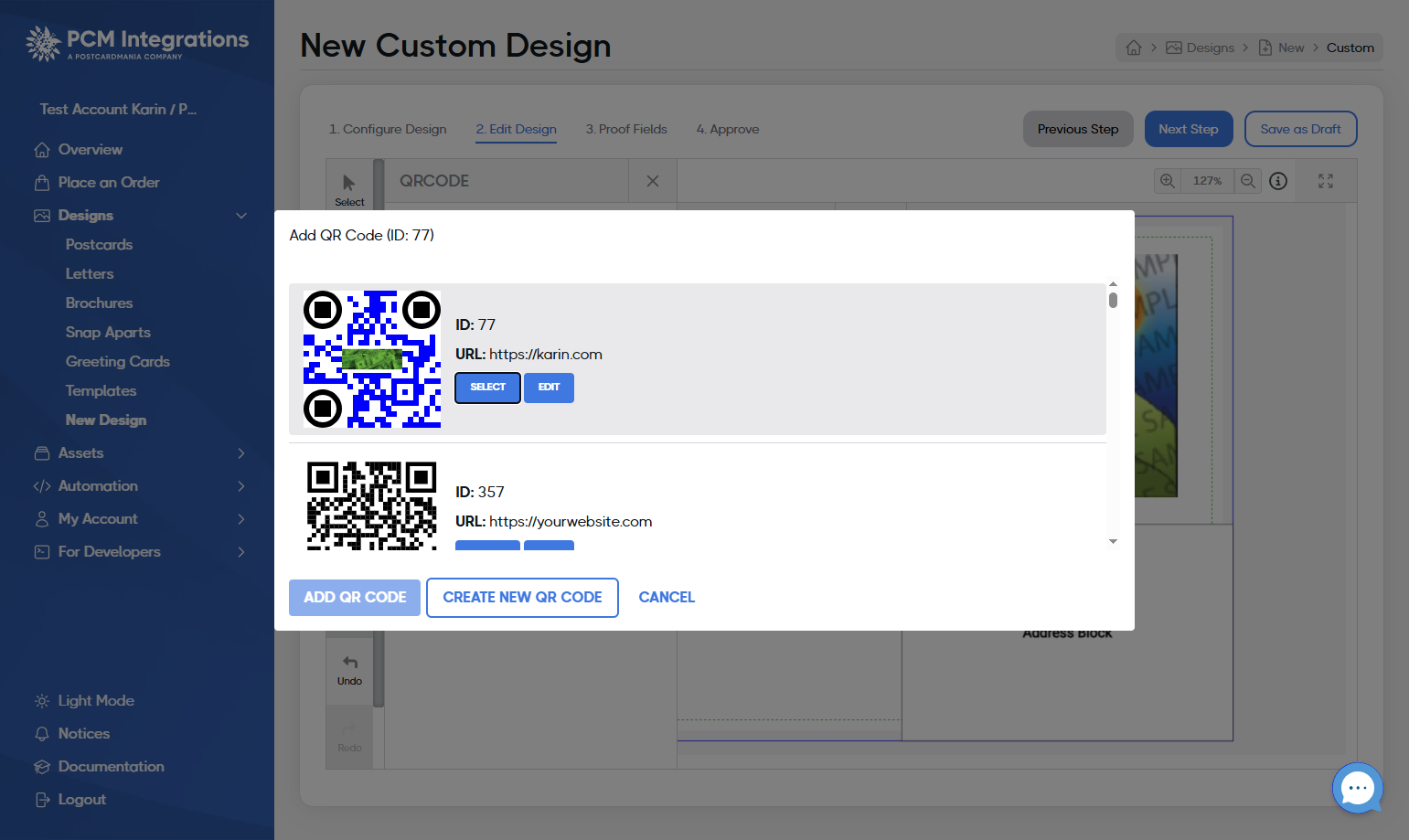Click the Undo arrow icon
1409x840 pixels.
click(x=350, y=663)
